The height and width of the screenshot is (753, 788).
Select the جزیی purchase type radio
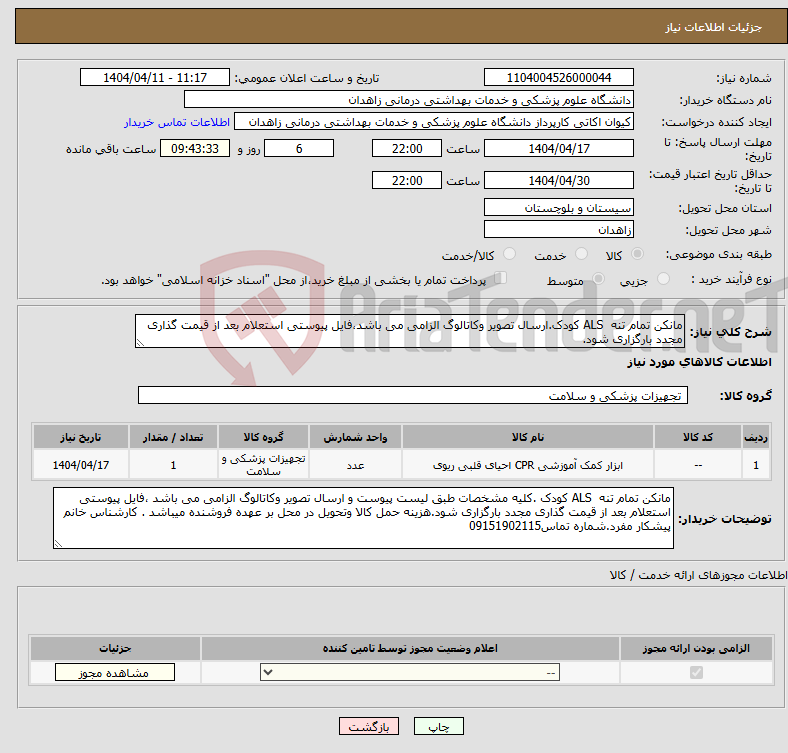(x=663, y=278)
